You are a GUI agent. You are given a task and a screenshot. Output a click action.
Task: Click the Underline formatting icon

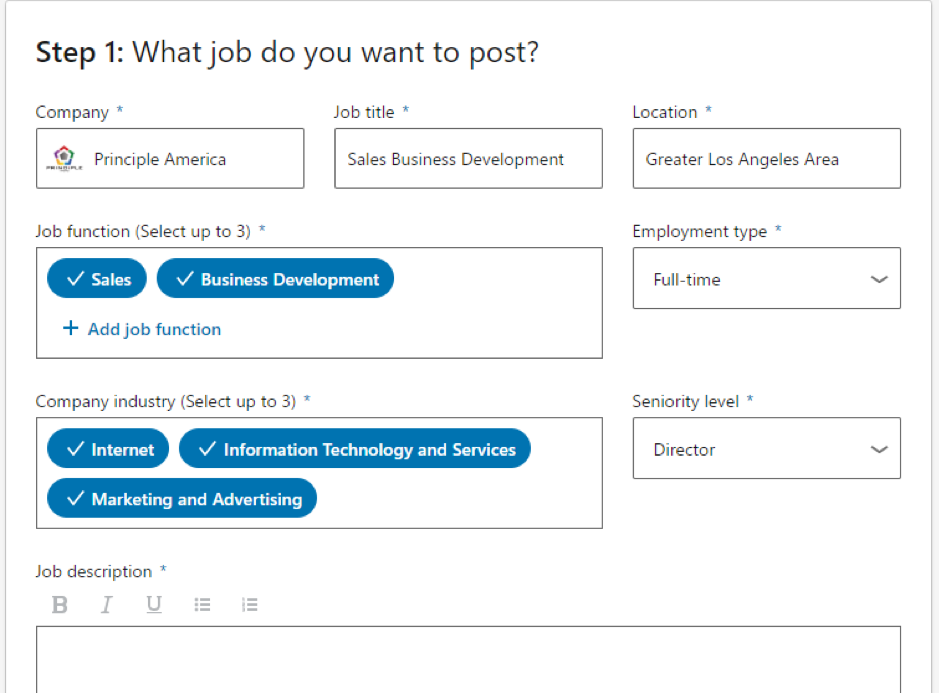point(154,605)
